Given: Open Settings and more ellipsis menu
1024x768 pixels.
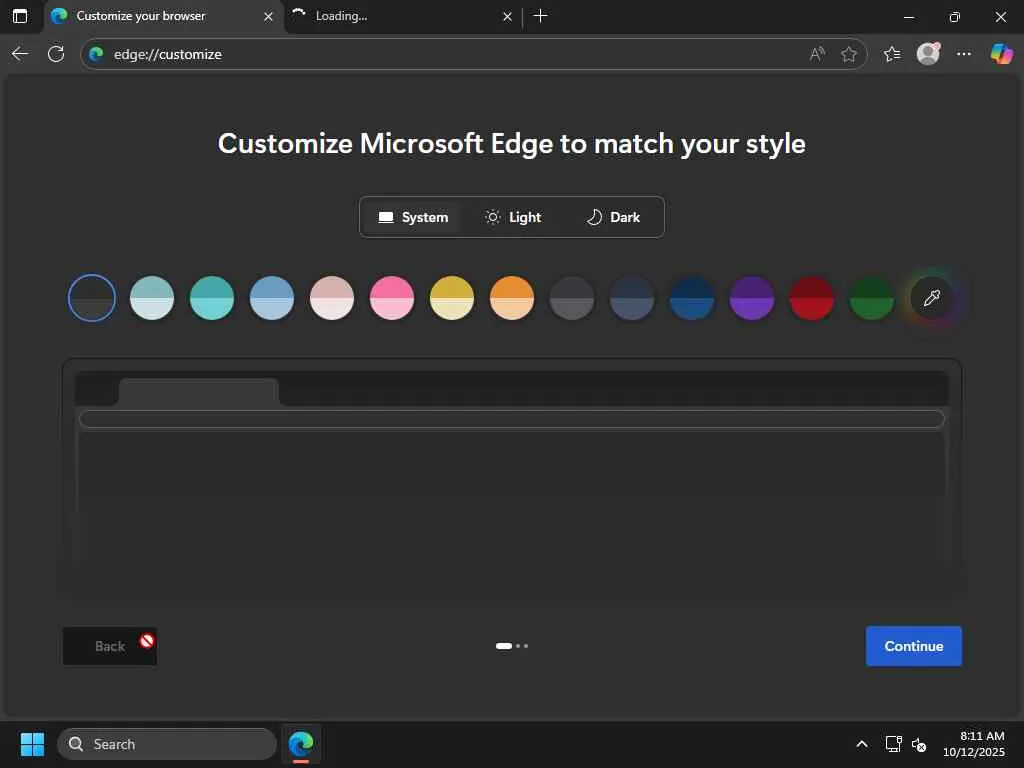Looking at the screenshot, I should [x=964, y=54].
